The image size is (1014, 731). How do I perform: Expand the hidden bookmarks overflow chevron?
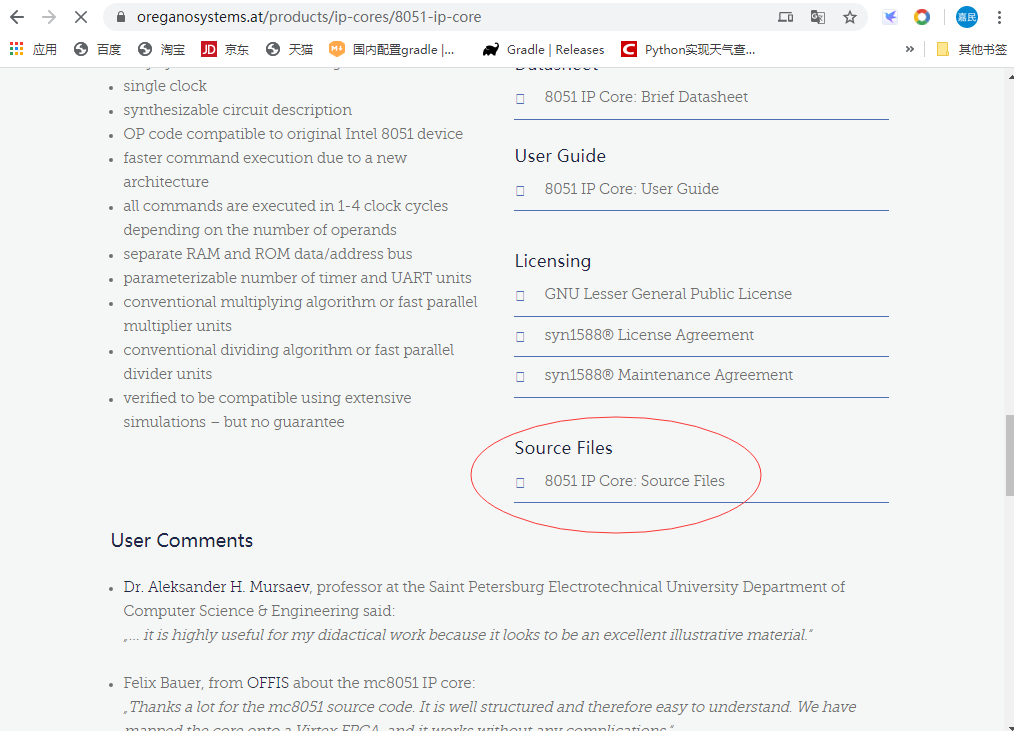pyautogui.click(x=909, y=49)
